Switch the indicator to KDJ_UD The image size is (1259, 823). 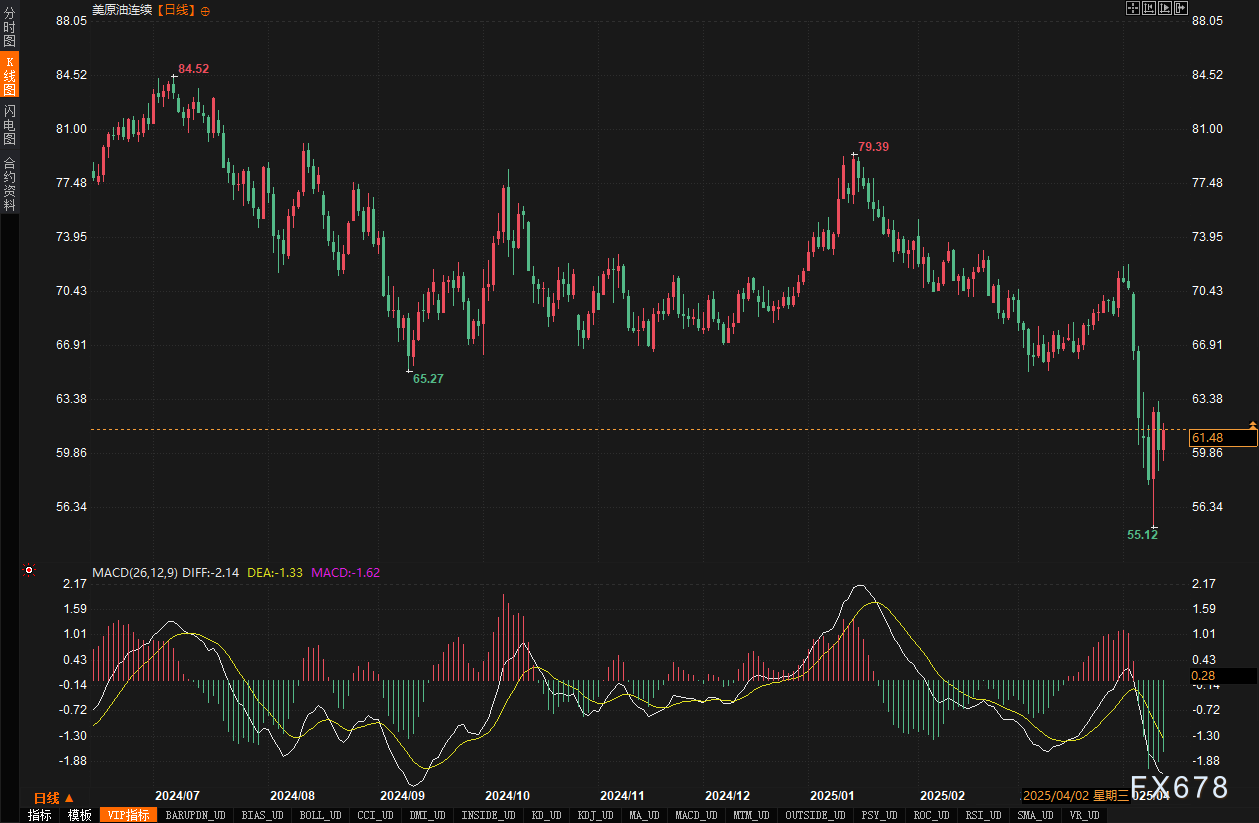tap(597, 815)
